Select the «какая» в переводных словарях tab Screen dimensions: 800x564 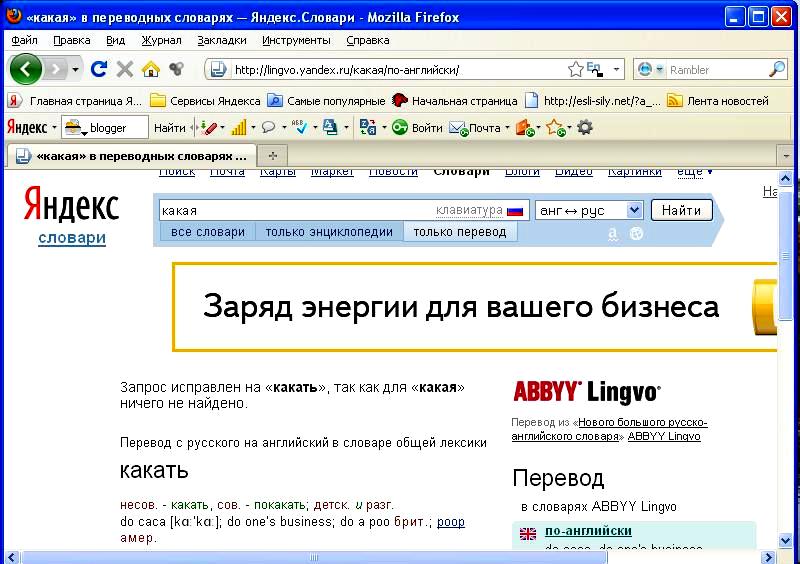click(x=131, y=156)
